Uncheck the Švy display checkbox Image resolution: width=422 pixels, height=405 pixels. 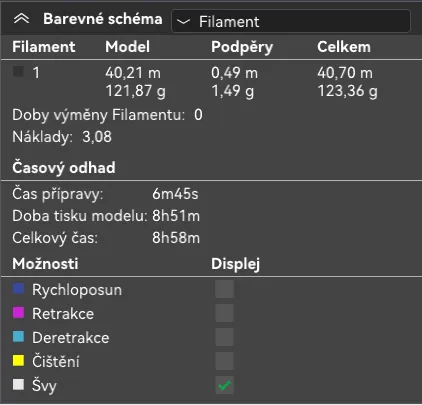tap(224, 385)
